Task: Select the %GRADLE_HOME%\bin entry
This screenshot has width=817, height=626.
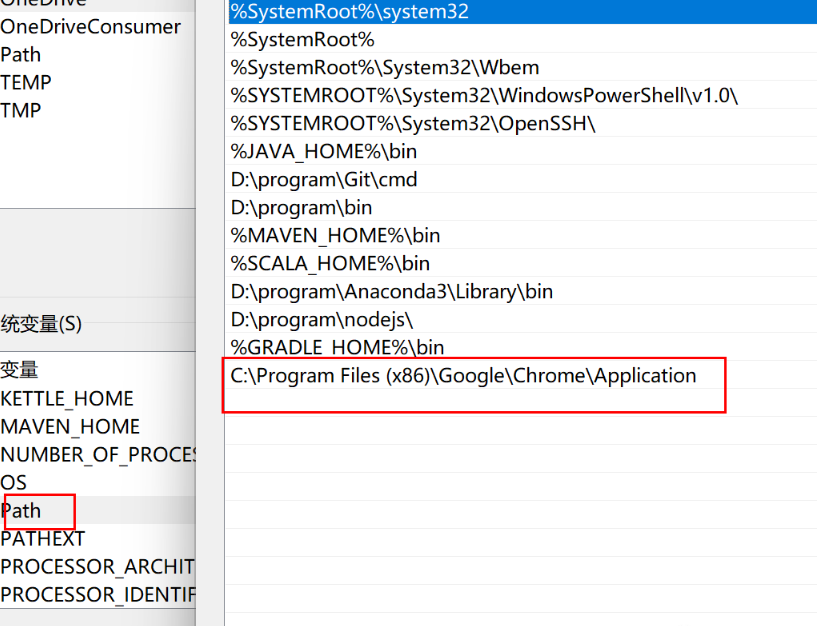Action: (523, 348)
